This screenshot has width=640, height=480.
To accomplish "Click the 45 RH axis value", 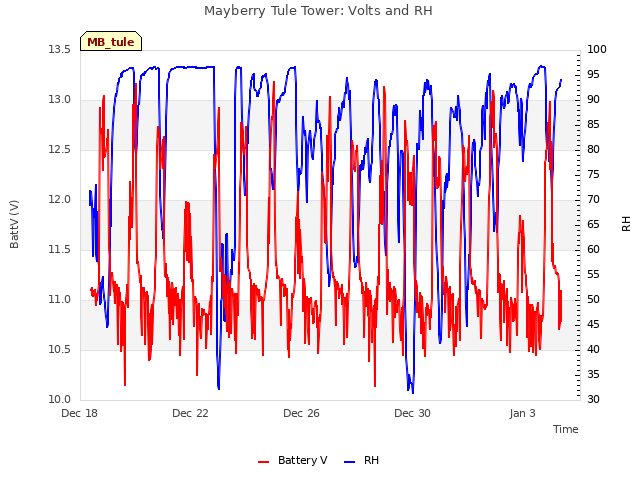I will pos(593,324).
